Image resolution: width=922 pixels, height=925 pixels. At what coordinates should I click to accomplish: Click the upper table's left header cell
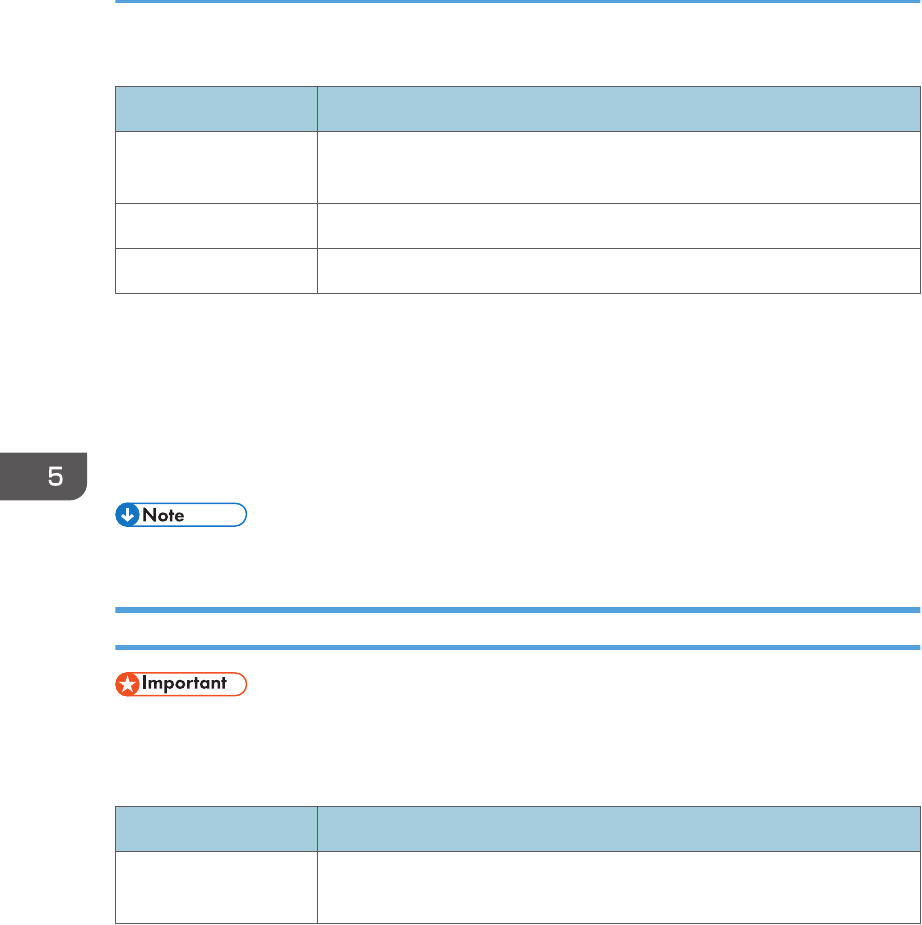tap(216, 108)
